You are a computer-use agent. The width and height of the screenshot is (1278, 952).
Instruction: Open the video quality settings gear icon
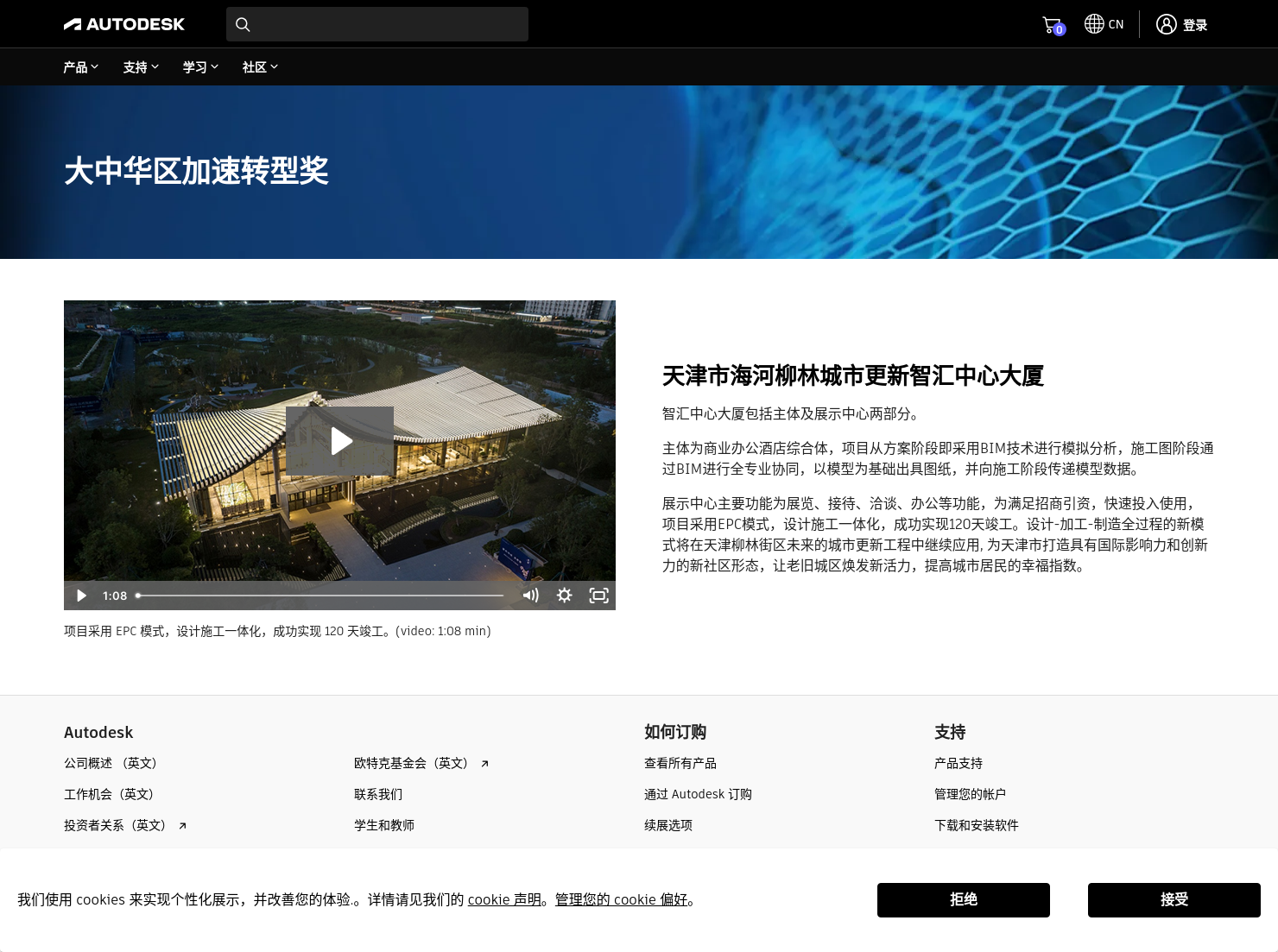click(565, 595)
